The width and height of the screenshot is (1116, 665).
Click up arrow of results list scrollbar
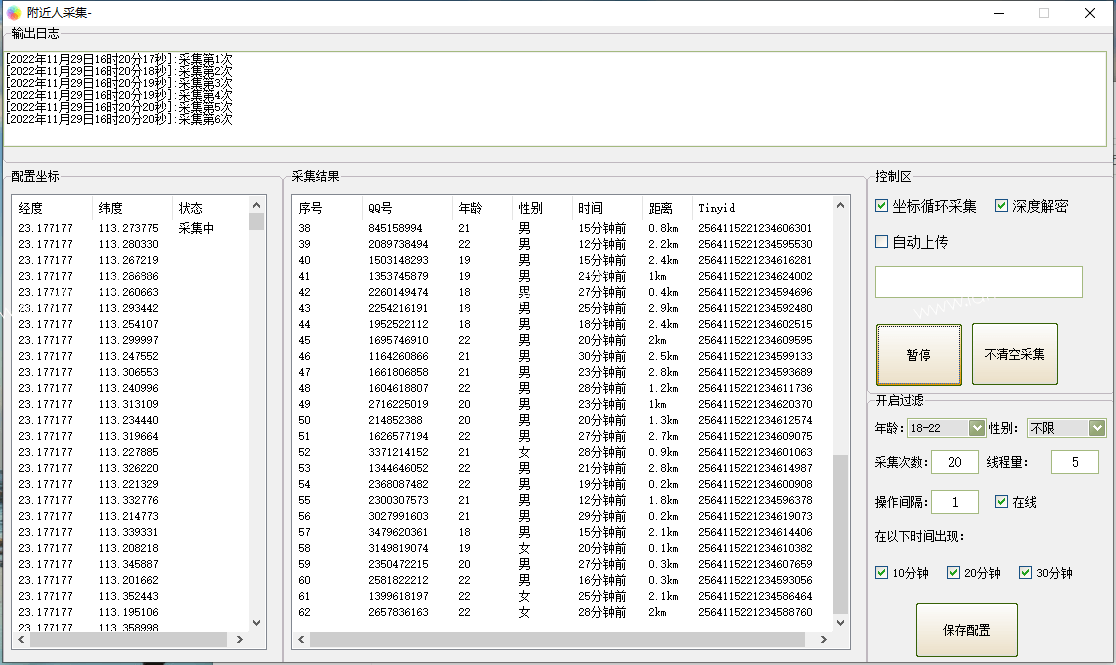[x=841, y=205]
